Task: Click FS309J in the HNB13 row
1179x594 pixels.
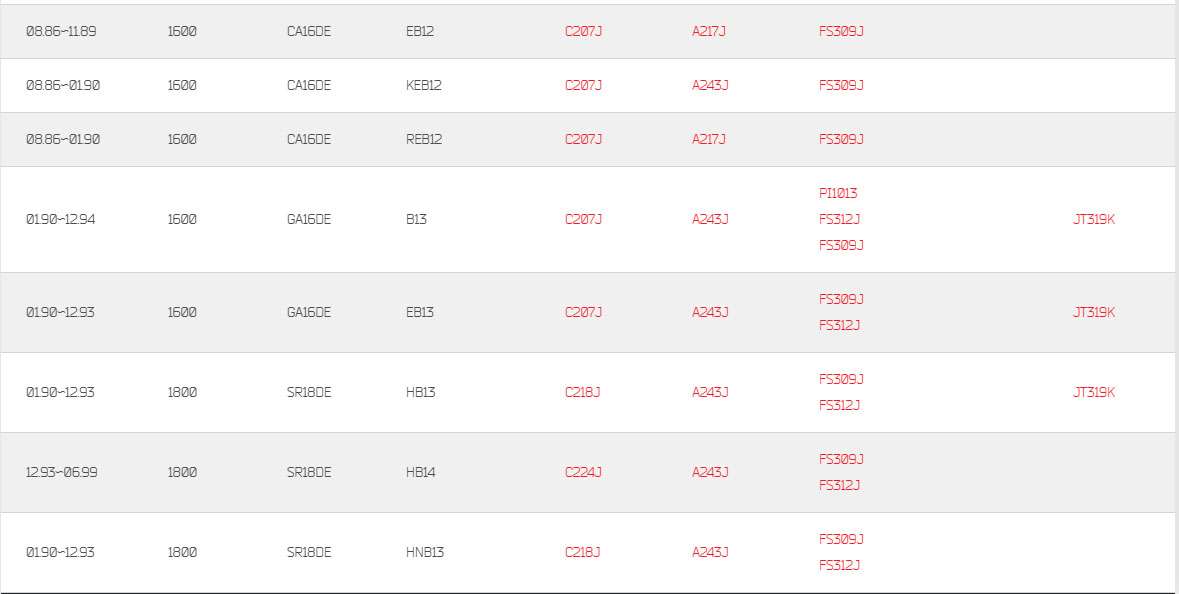Action: tap(841, 540)
